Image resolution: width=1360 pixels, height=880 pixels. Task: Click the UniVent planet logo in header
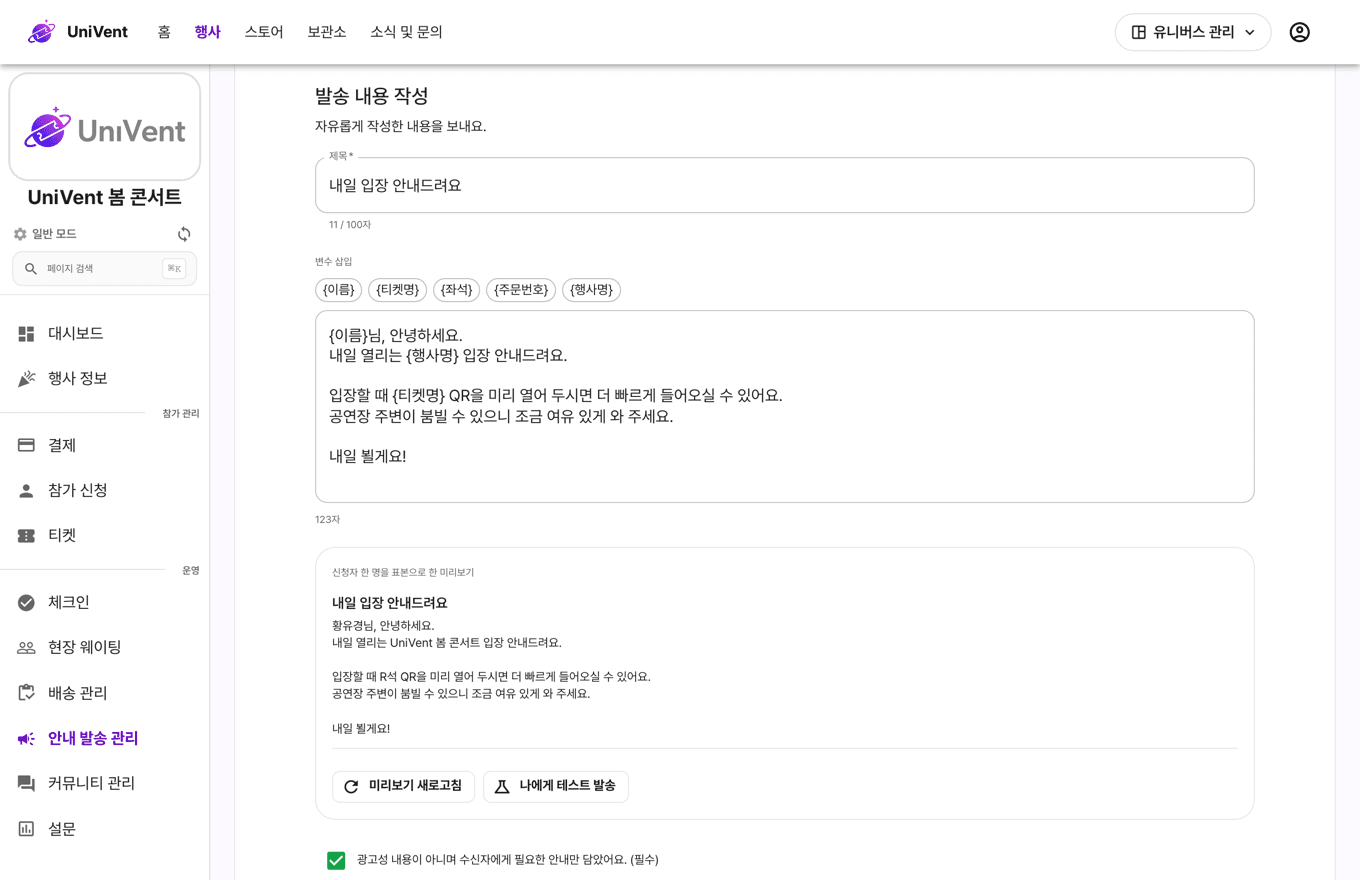pos(42,32)
